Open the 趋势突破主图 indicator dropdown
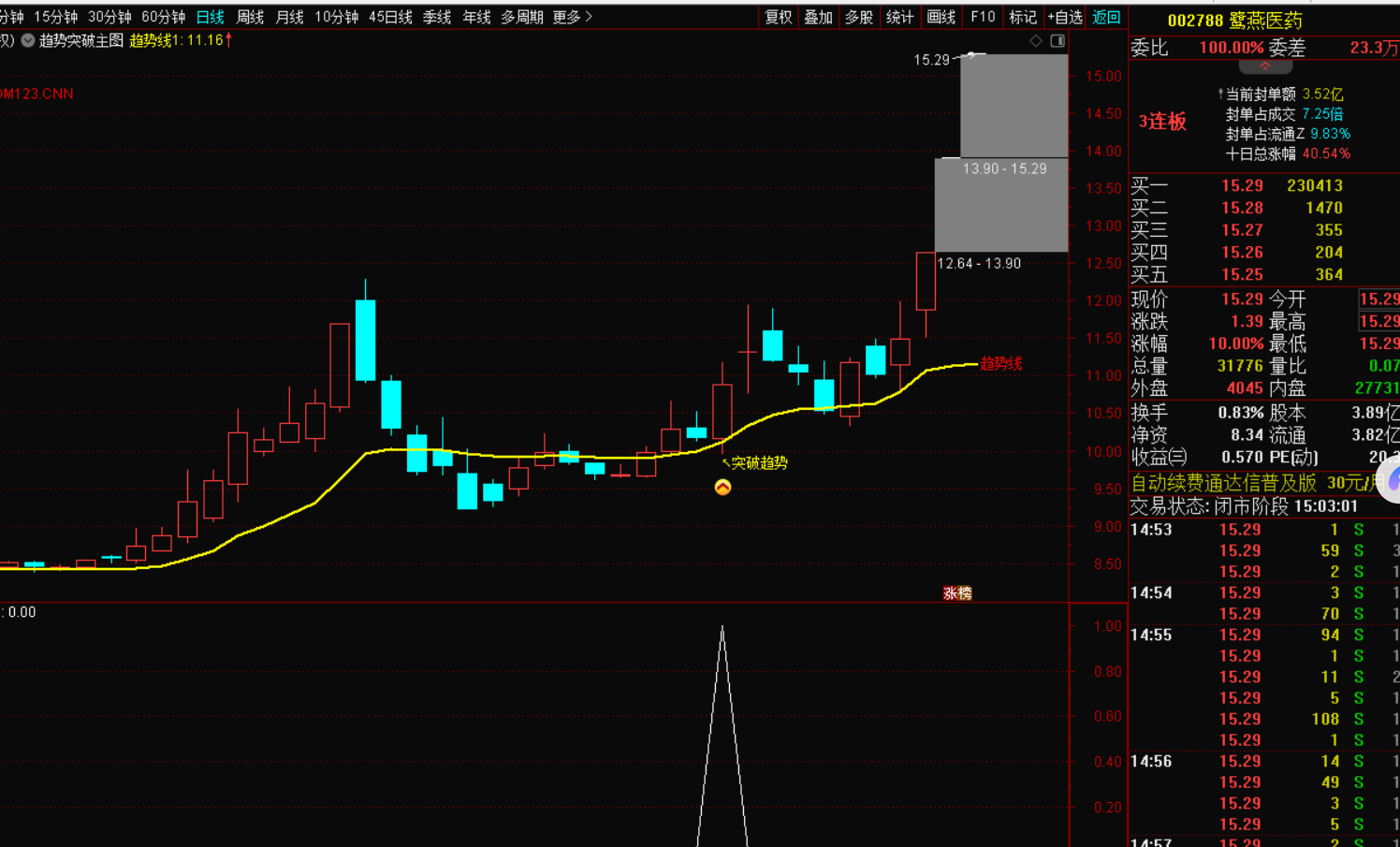Screen dimensions: 1400x847 tap(28, 41)
